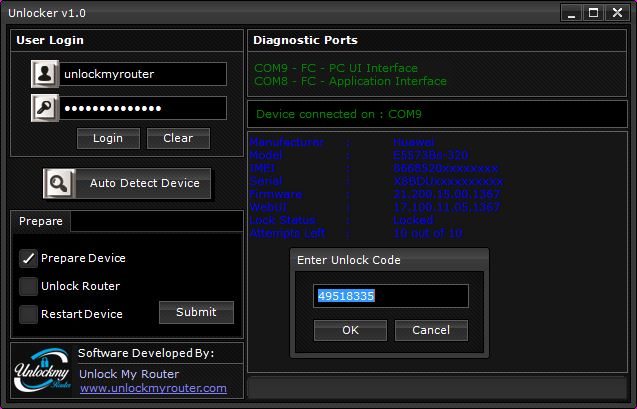Viewport: 637px width, 409px height.
Task: Click the WebUI value 17.100.11.05.1367
Action: coord(447,207)
